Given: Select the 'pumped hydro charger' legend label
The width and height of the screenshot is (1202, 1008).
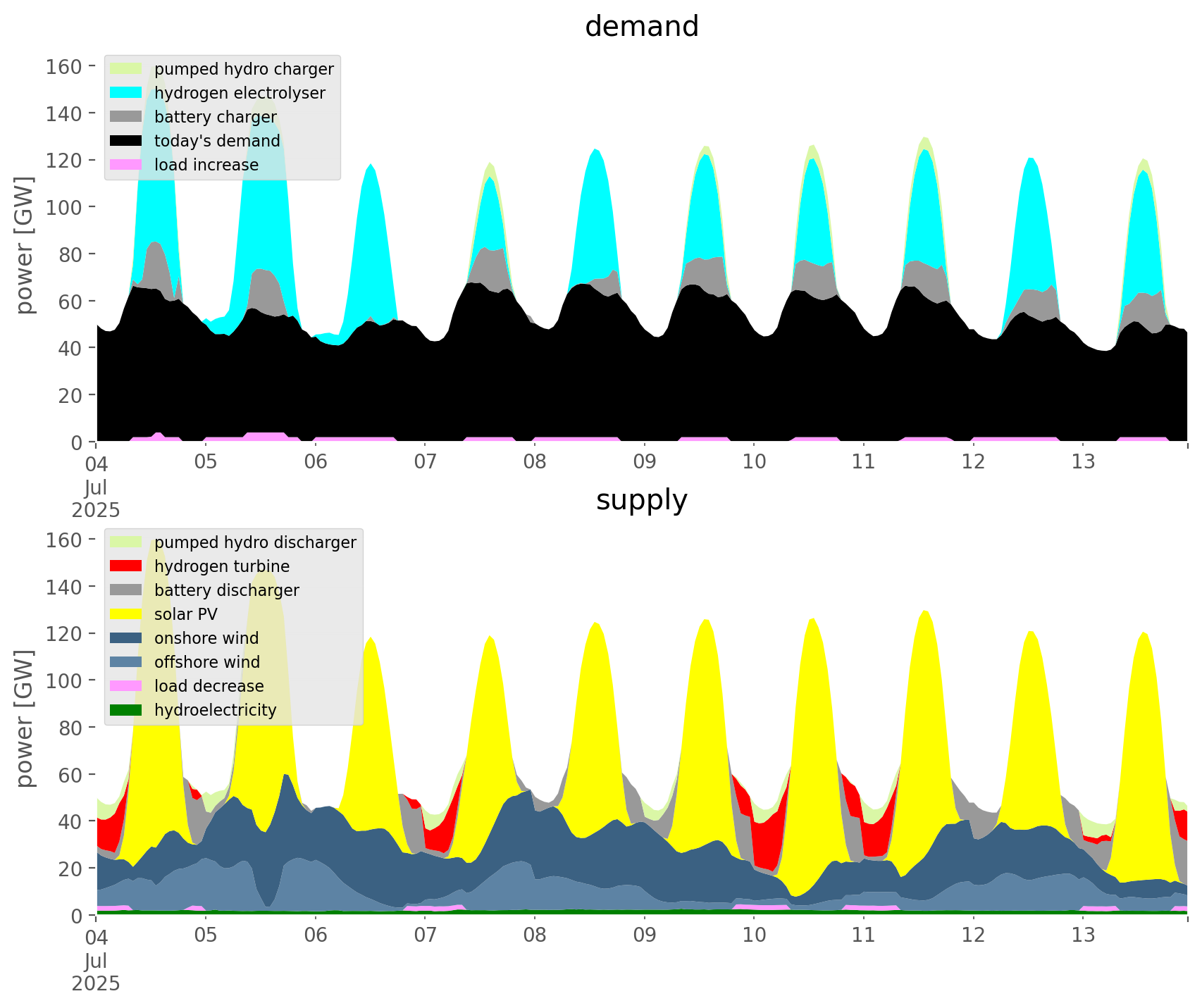Looking at the screenshot, I should [x=244, y=69].
